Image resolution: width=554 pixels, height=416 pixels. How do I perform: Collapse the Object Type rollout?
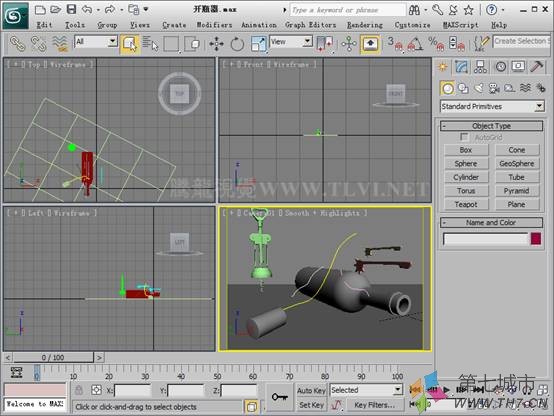[491, 126]
